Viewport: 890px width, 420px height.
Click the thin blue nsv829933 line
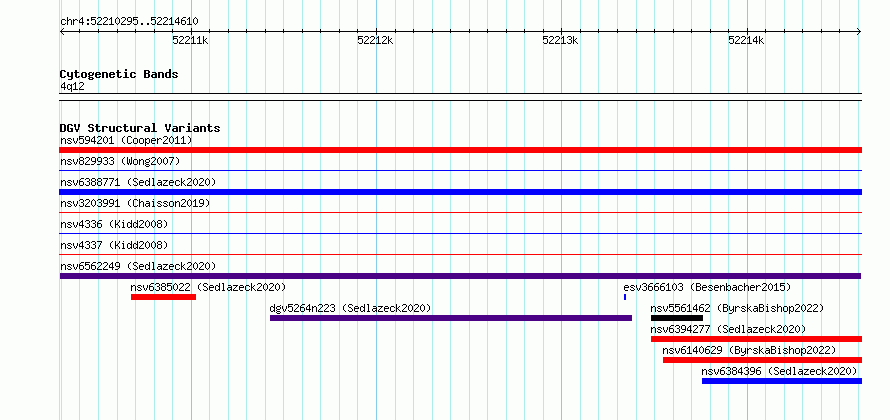(460, 170)
